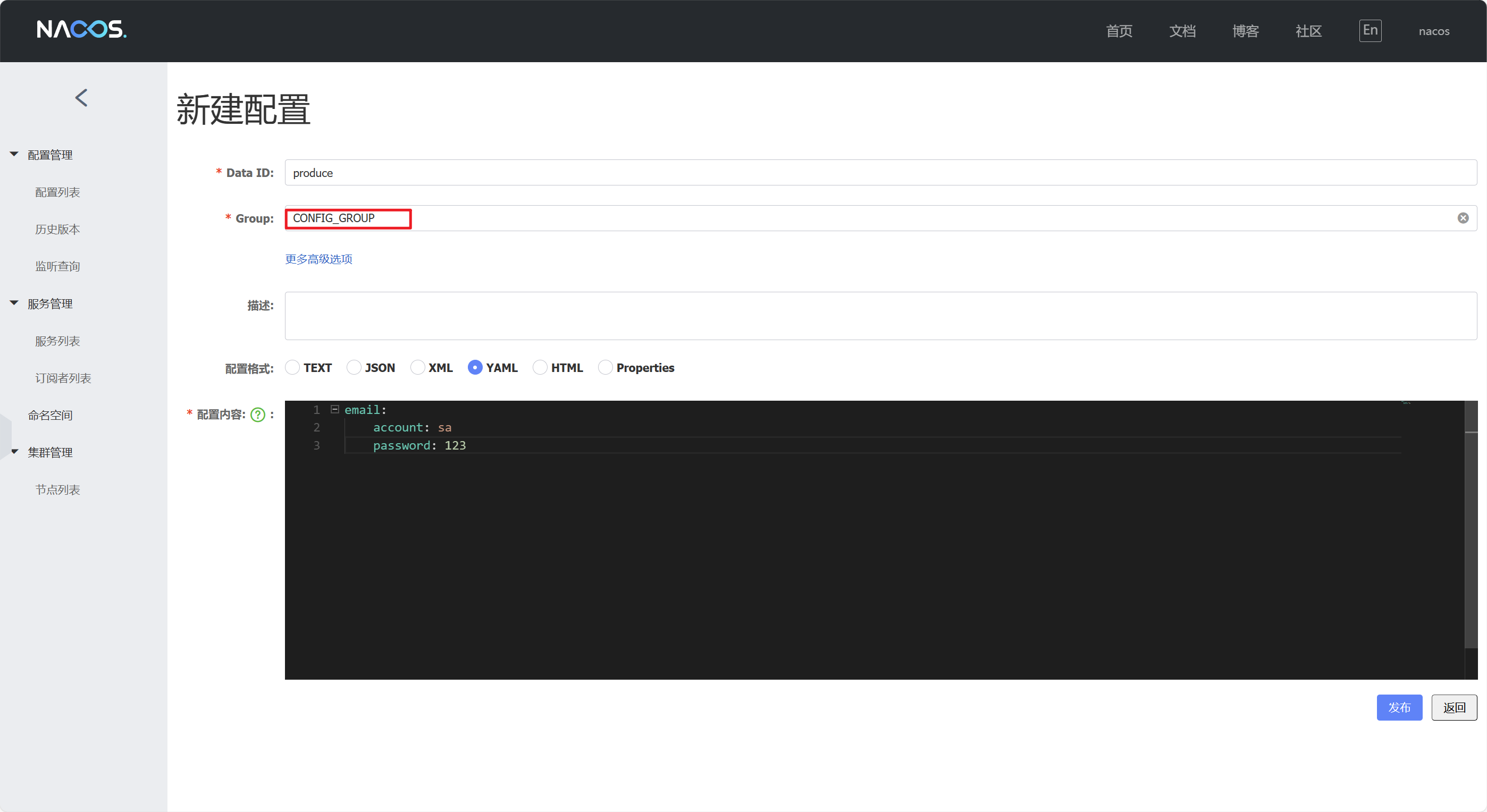1487x812 pixels.
Task: Focus the Data ID input field
Action: [881, 173]
